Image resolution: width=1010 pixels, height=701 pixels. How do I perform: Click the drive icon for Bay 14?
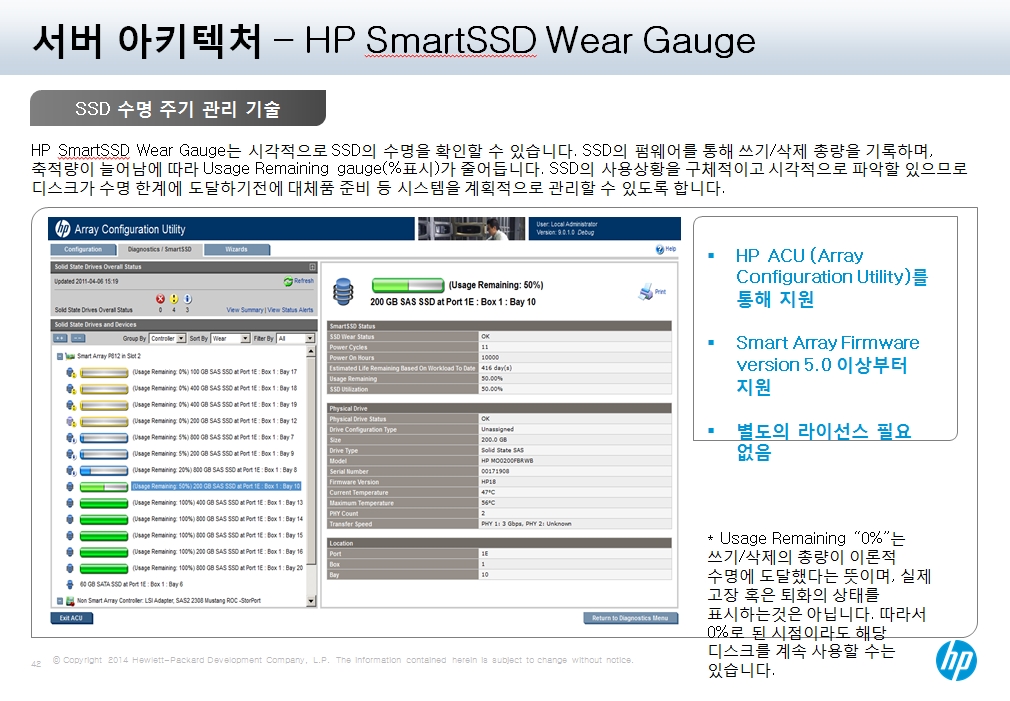click(x=70, y=519)
